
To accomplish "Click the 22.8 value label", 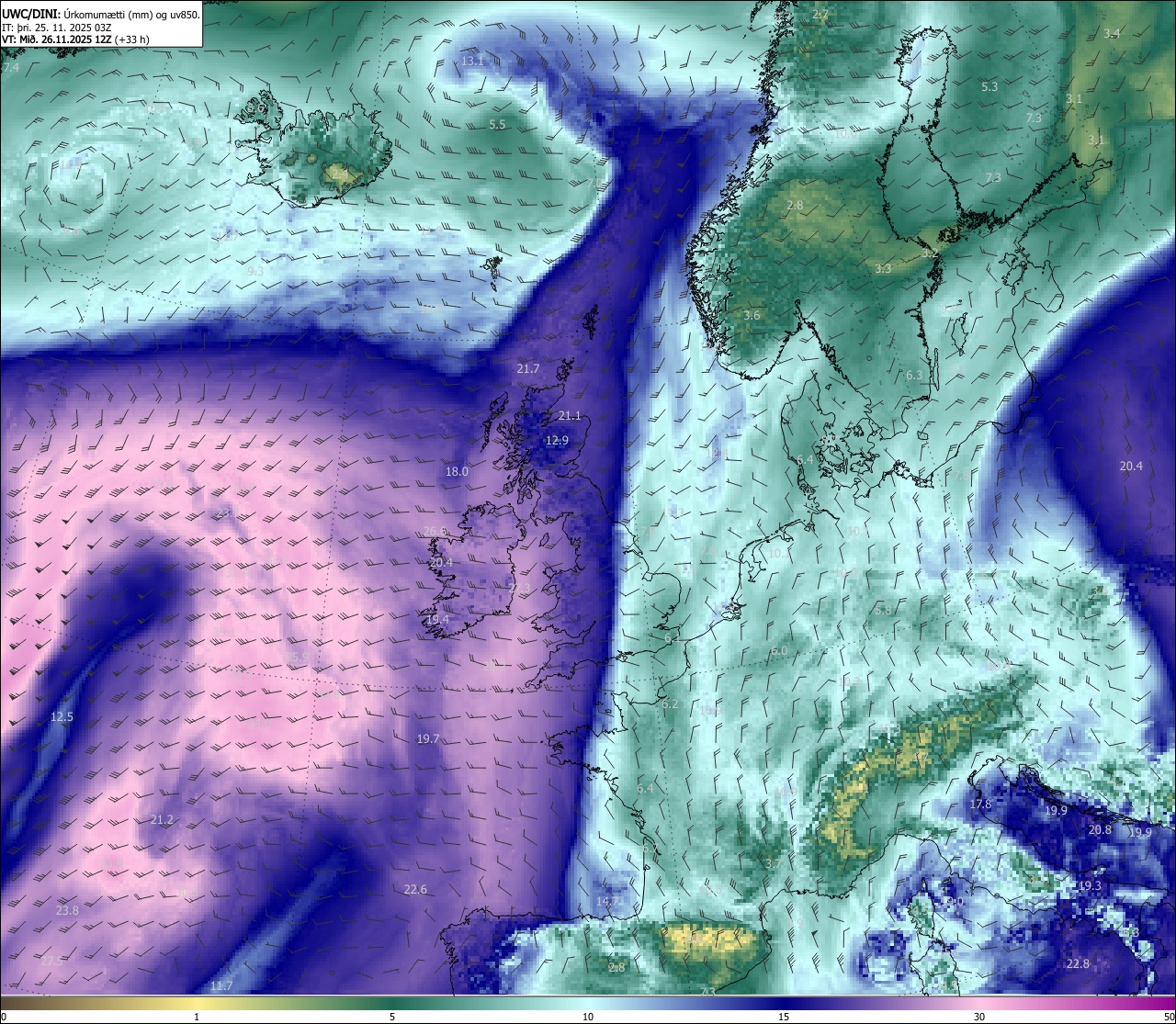I will 1078,963.
